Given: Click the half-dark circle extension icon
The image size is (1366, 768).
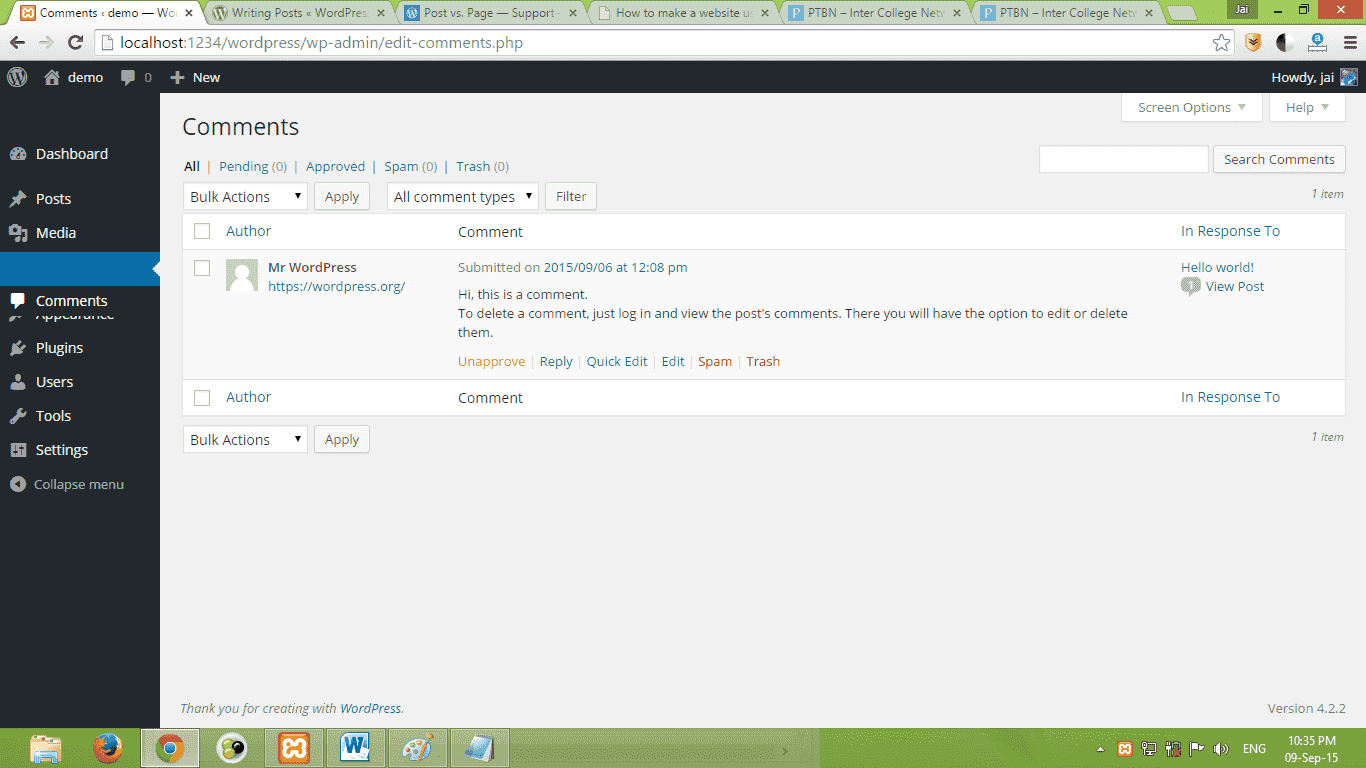Looking at the screenshot, I should (x=1285, y=43).
